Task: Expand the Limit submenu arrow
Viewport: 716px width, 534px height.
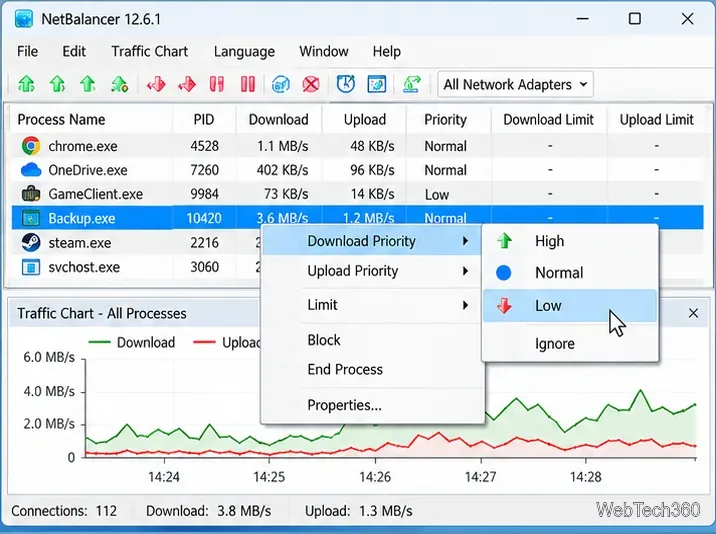Action: 465,305
